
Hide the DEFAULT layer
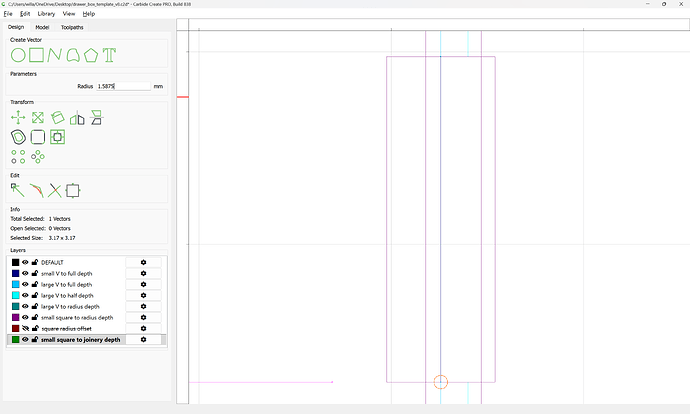tap(25, 262)
